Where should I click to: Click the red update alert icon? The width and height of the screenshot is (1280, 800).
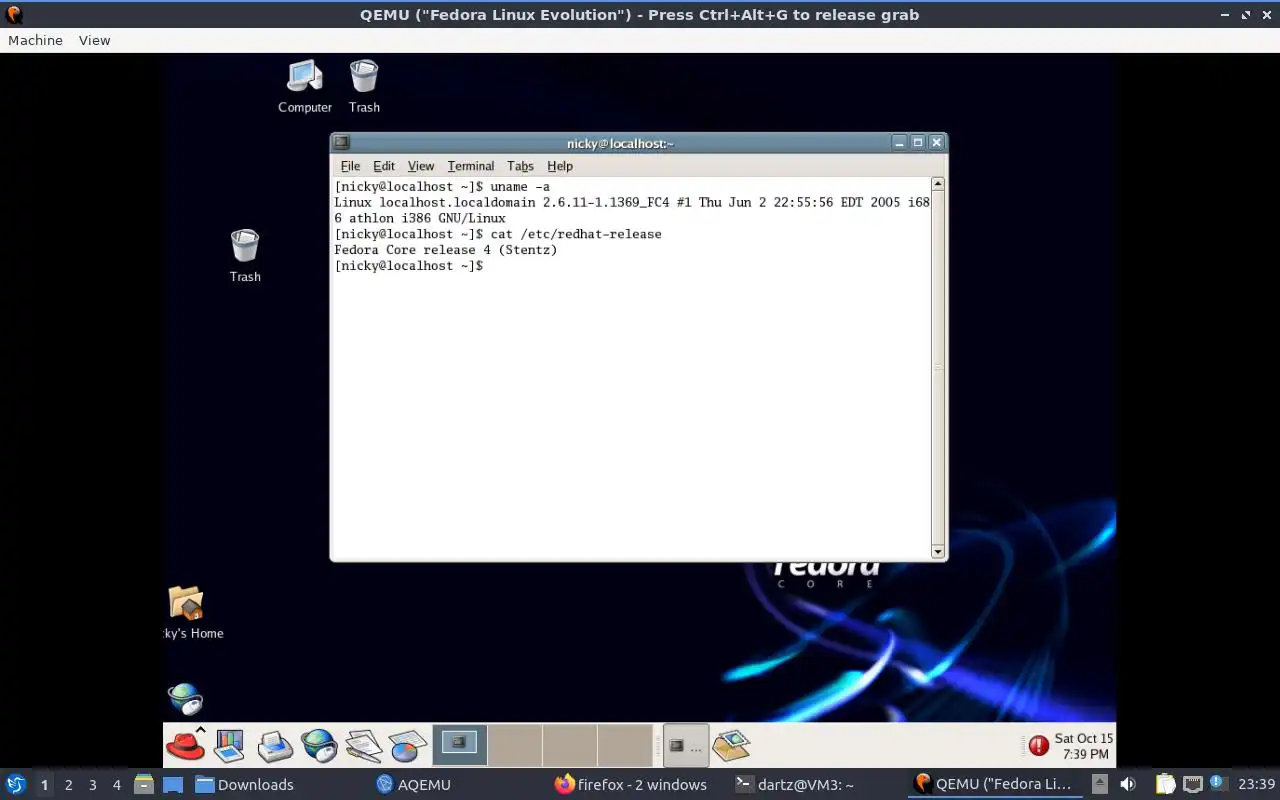pos(1038,746)
